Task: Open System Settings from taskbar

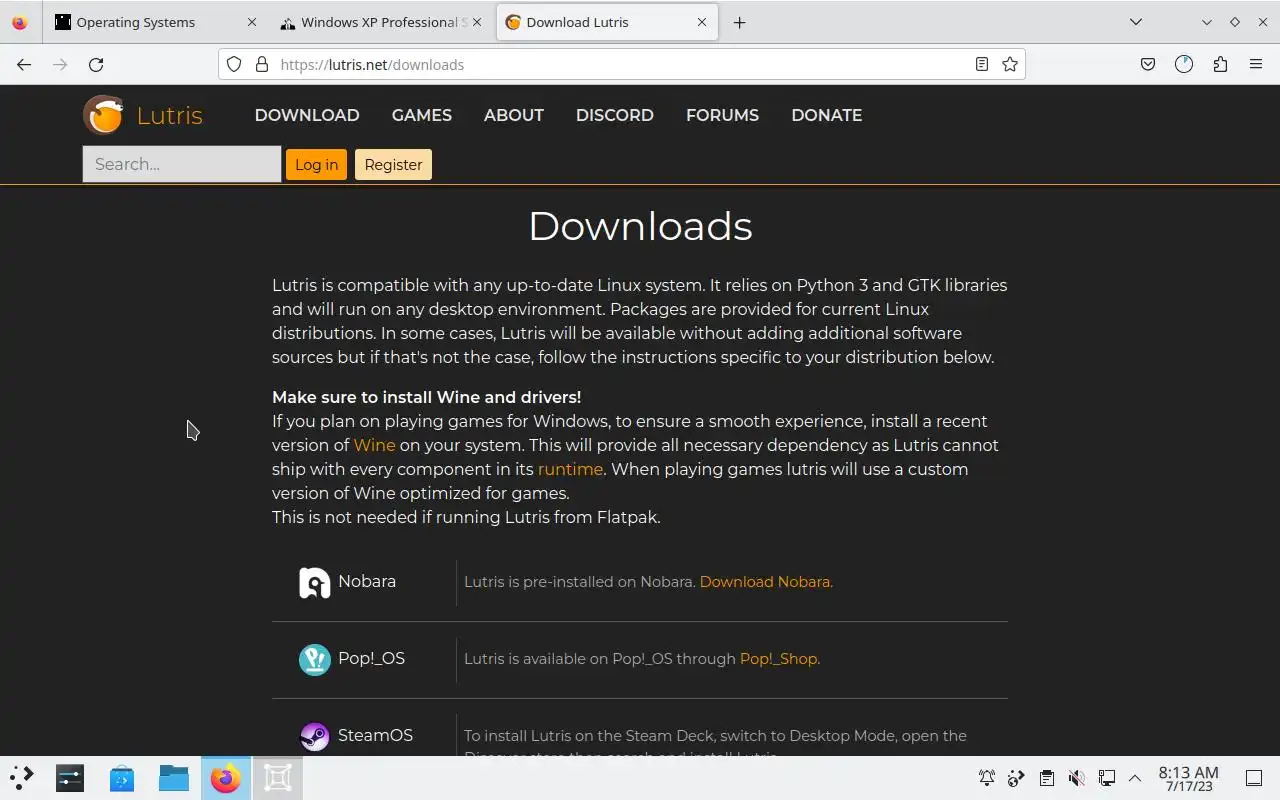Action: pos(70,778)
